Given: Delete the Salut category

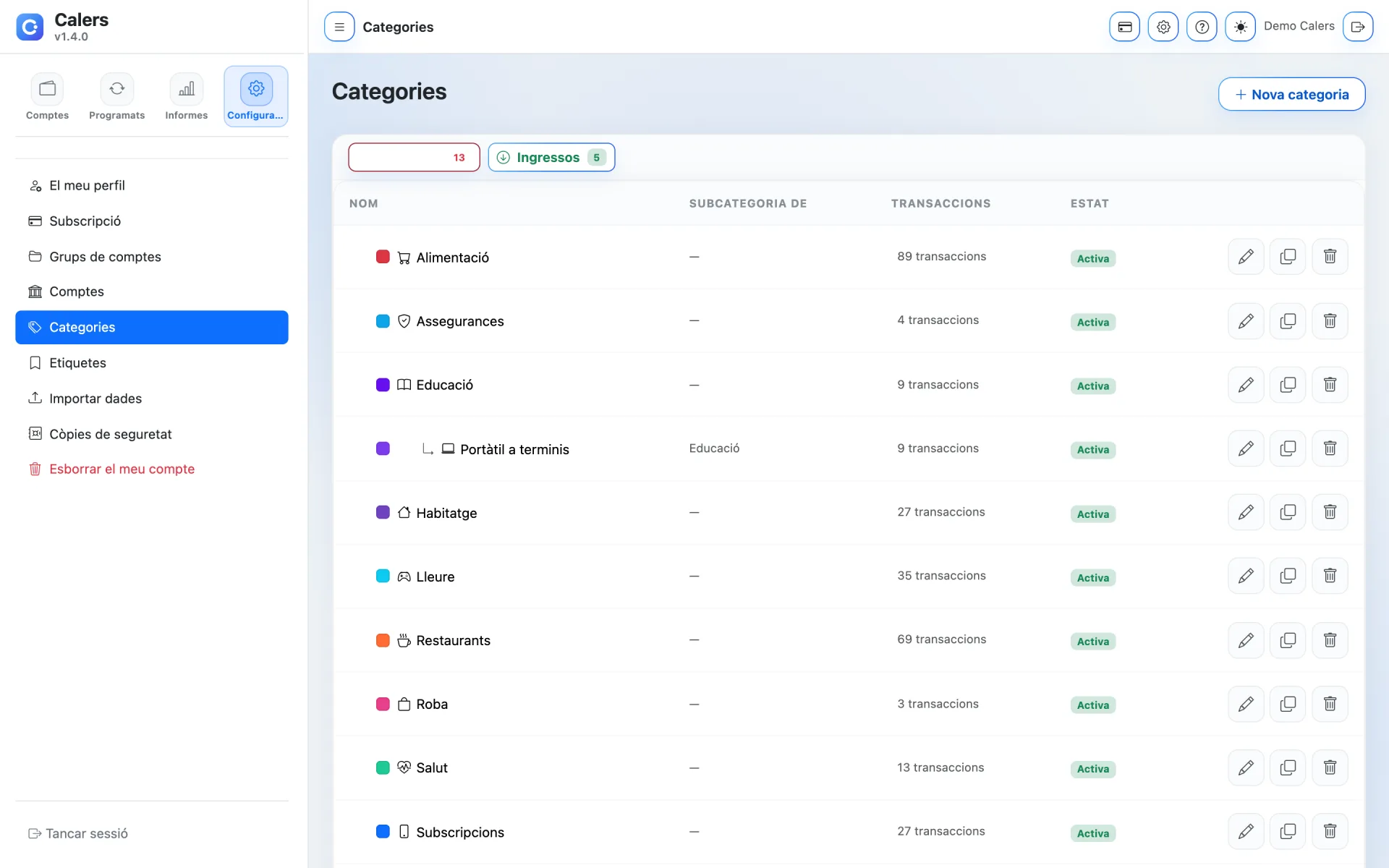Looking at the screenshot, I should (1330, 767).
